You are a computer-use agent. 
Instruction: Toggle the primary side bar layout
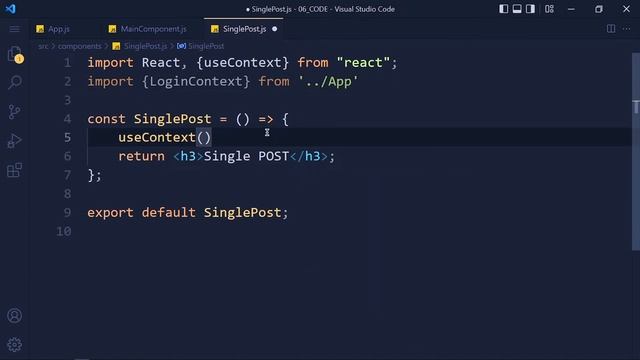(504, 9)
